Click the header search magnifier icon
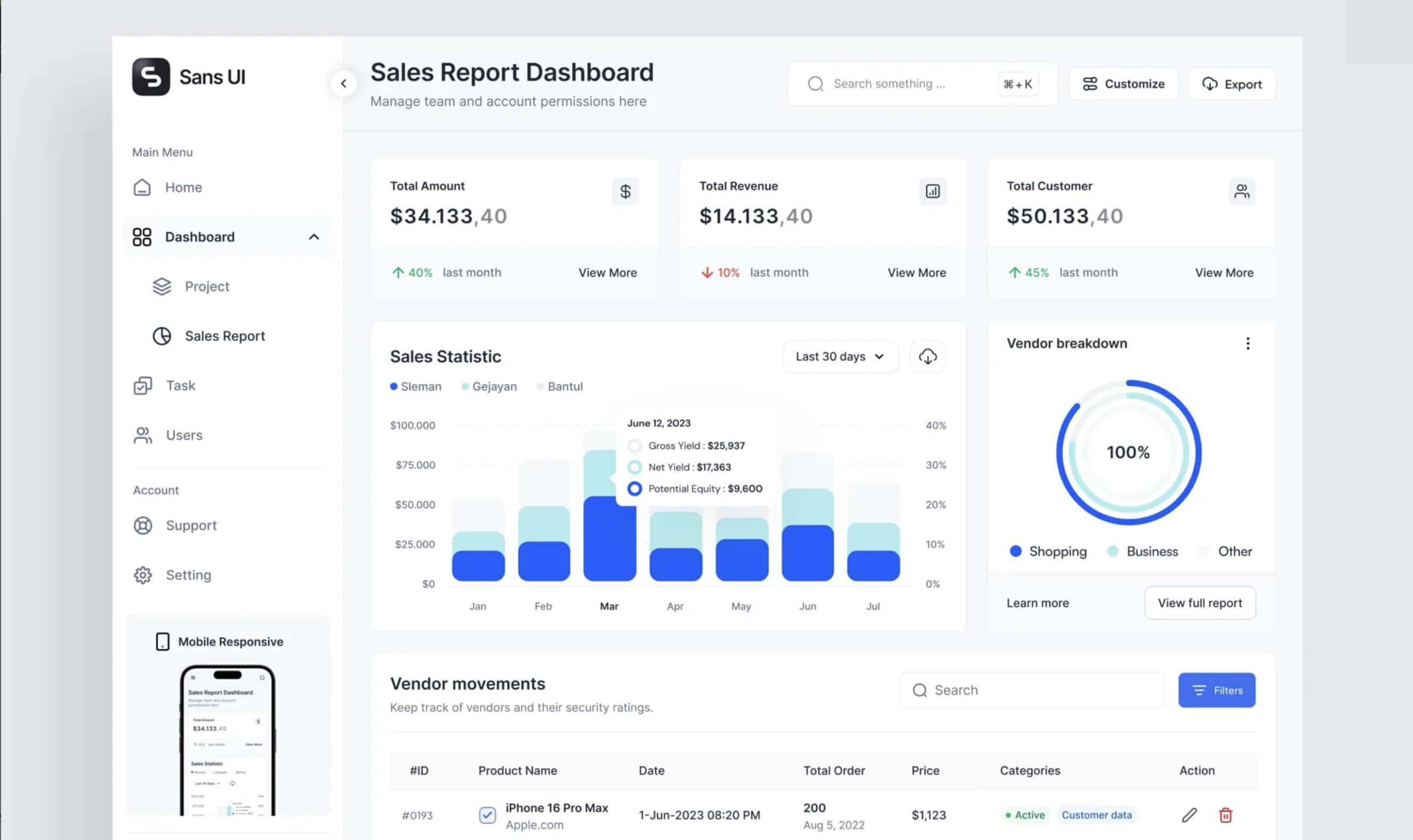The image size is (1413, 840). [815, 84]
